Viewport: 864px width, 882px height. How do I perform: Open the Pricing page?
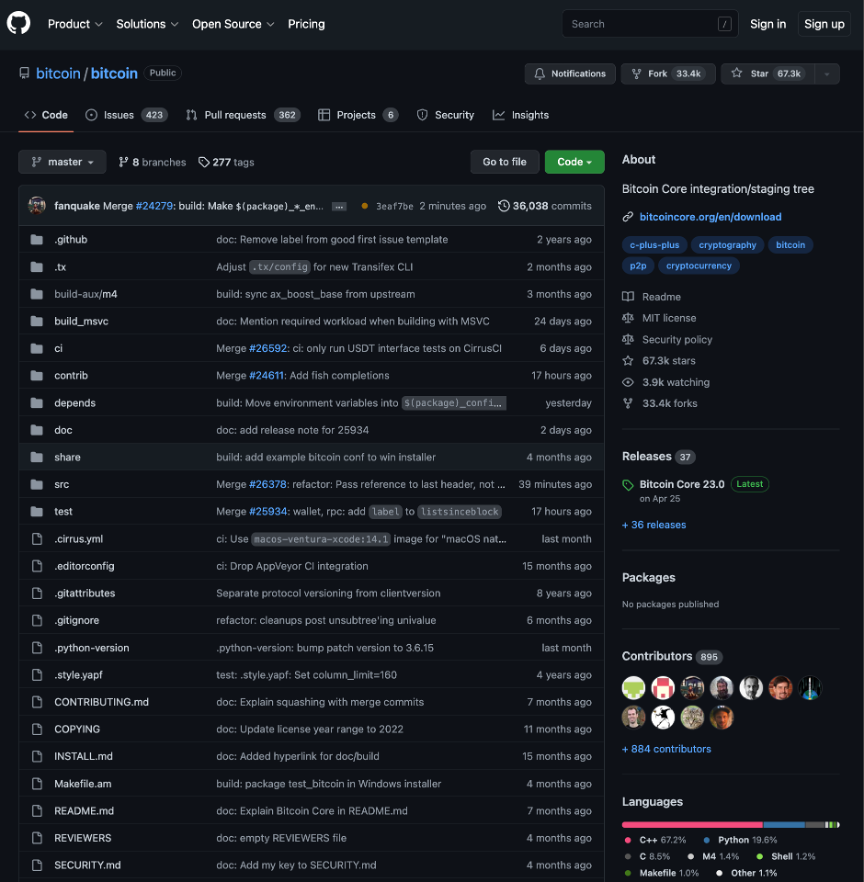[x=307, y=24]
